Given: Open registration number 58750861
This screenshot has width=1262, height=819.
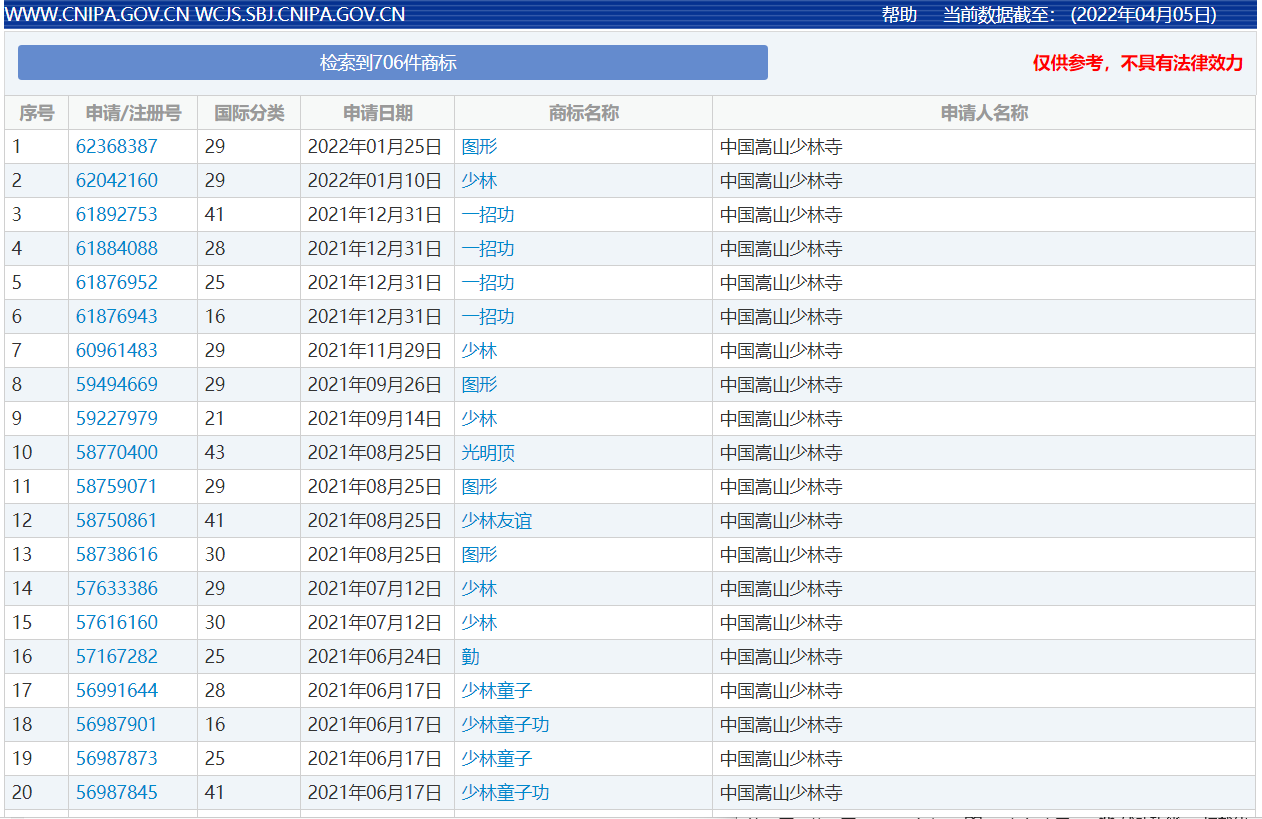Looking at the screenshot, I should [x=117, y=520].
